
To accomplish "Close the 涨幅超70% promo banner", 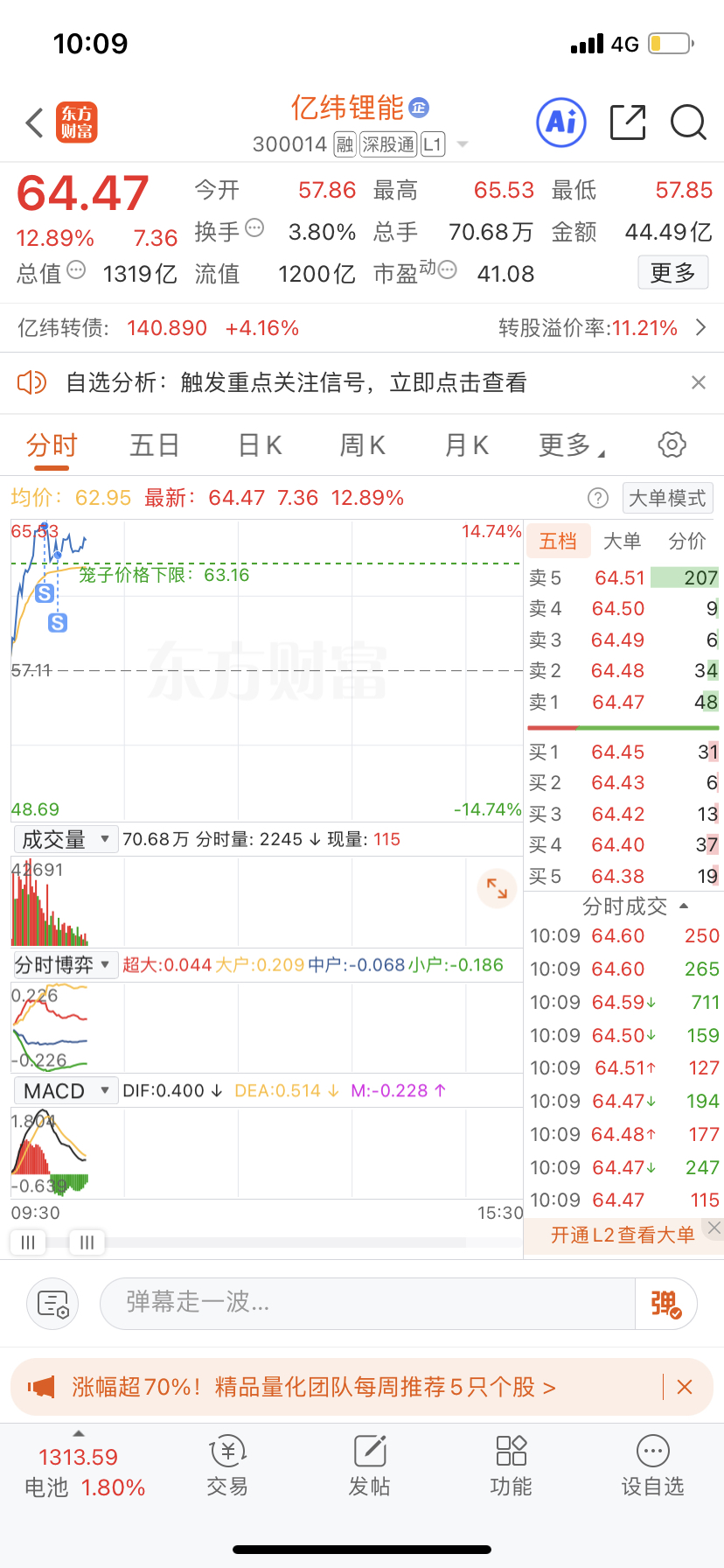I will coord(685,1387).
